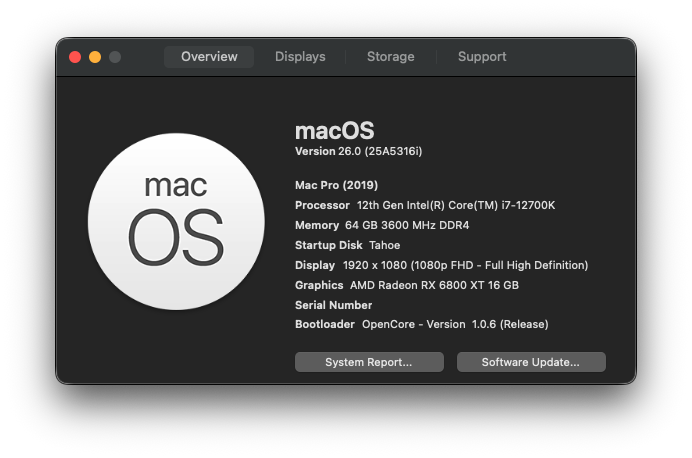The width and height of the screenshot is (692, 458).
Task: Click the Software Update... button
Action: [x=531, y=362]
